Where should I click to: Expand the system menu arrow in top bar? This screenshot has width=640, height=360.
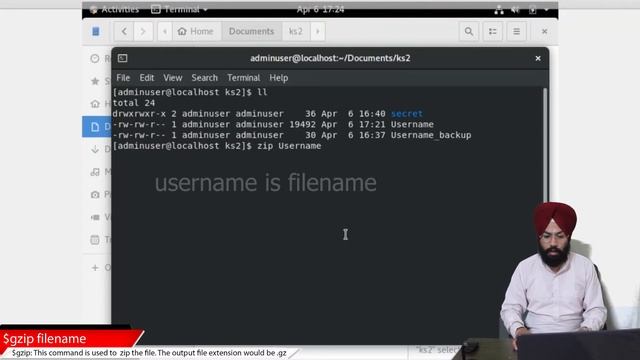pyautogui.click(x=547, y=10)
